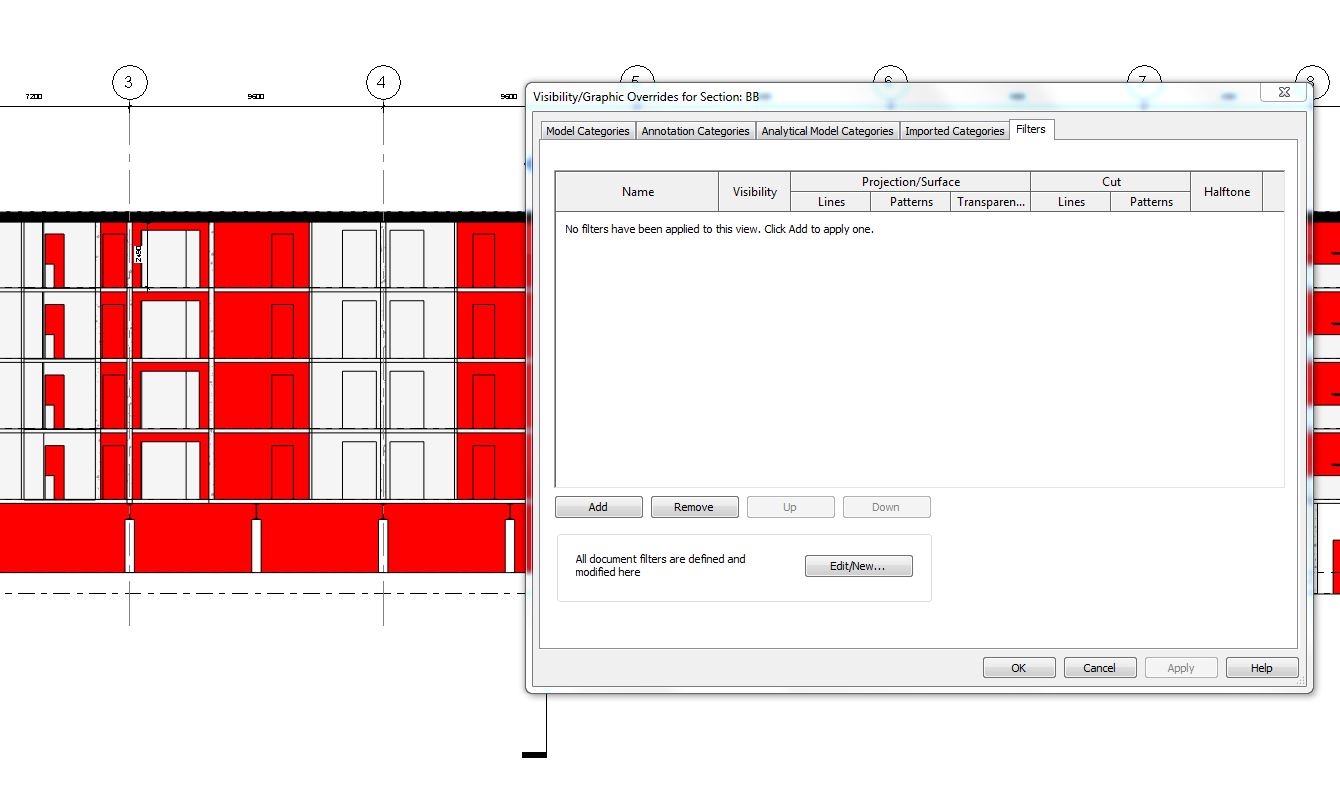Select the Projection/Surface column group header
The height and width of the screenshot is (797, 1340).
910,182
